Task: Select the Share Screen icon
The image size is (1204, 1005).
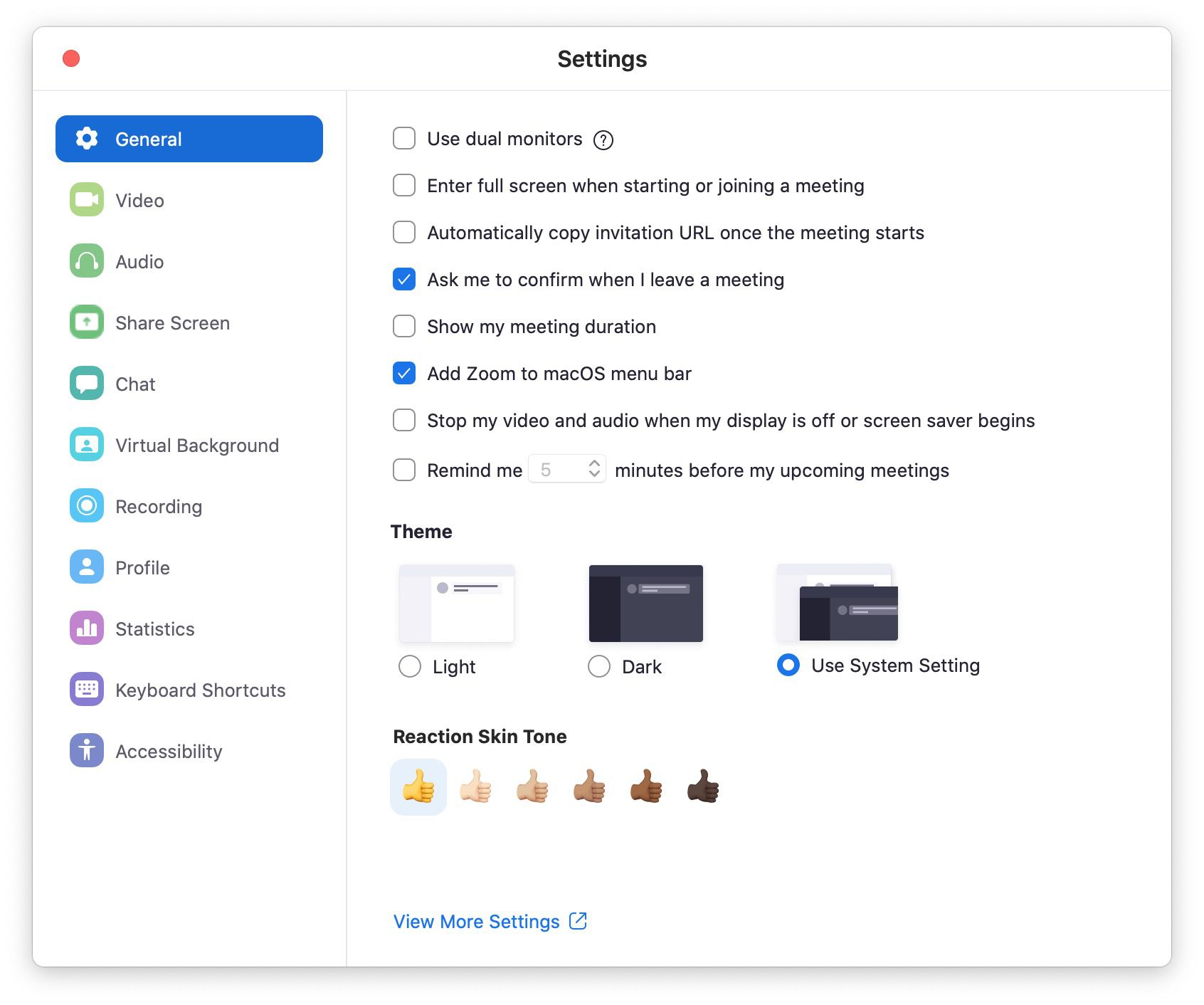Action: [87, 322]
